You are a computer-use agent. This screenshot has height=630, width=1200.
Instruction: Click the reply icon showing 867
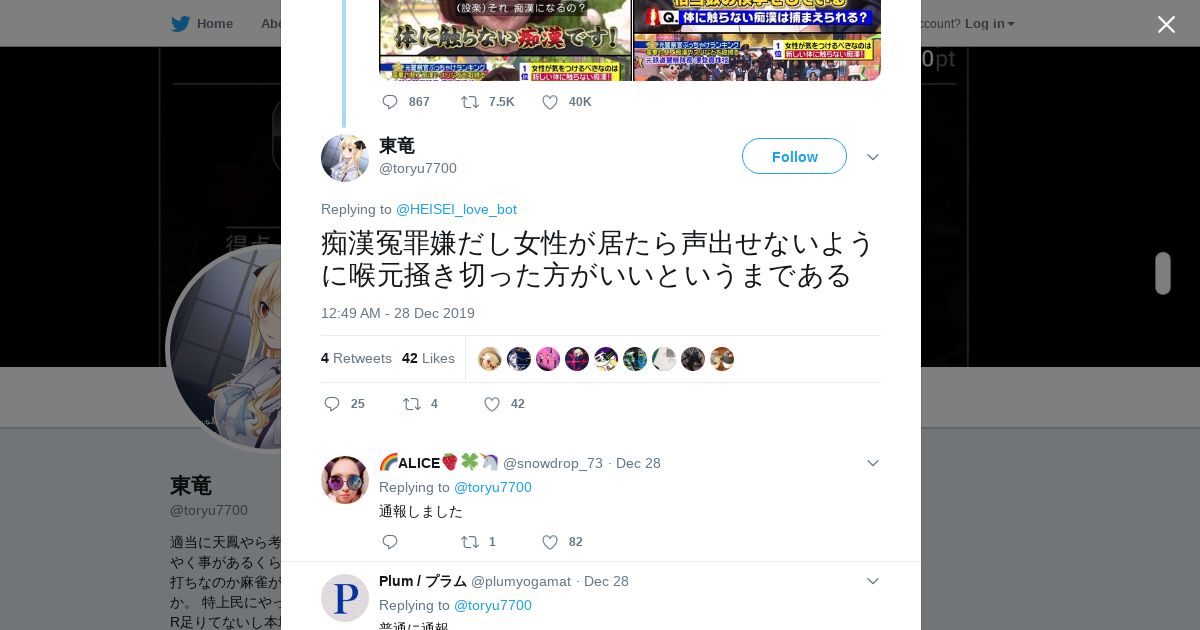click(x=390, y=102)
